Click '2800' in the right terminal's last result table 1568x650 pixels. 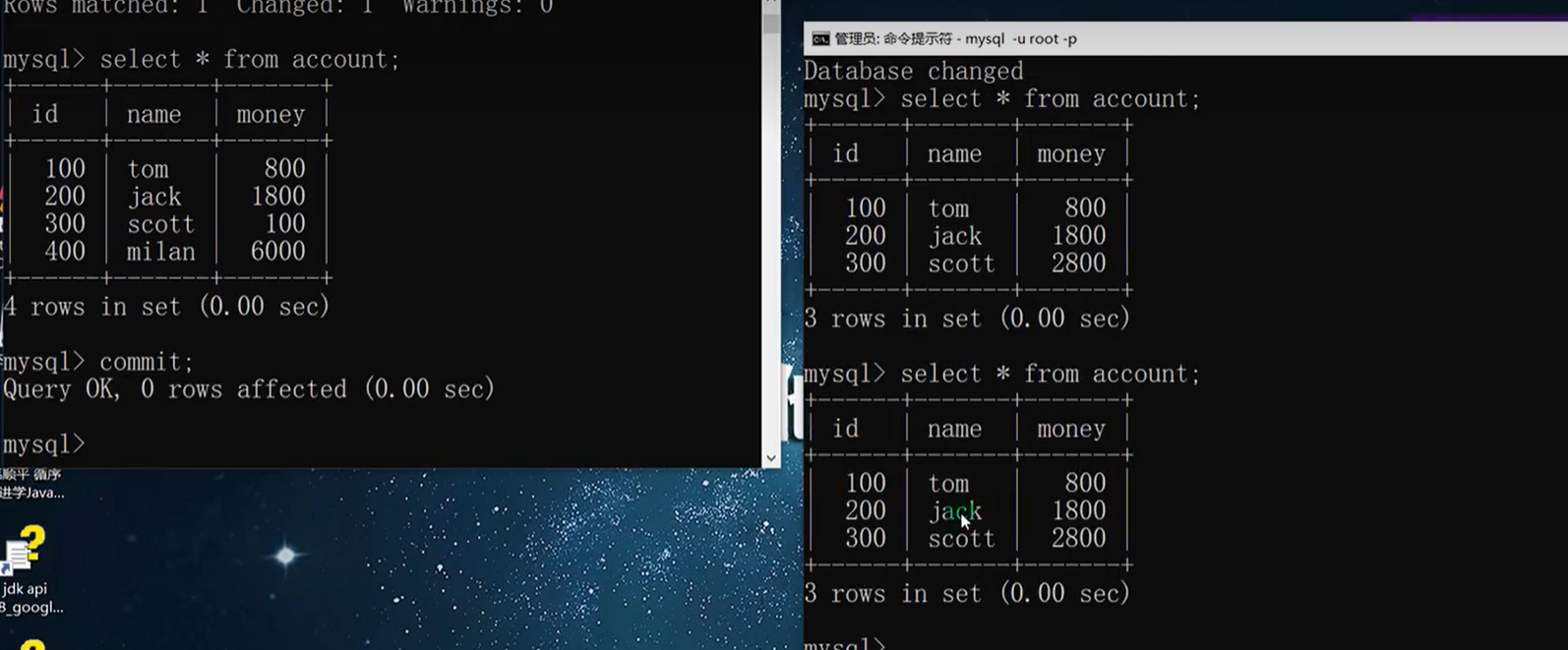coord(1078,538)
